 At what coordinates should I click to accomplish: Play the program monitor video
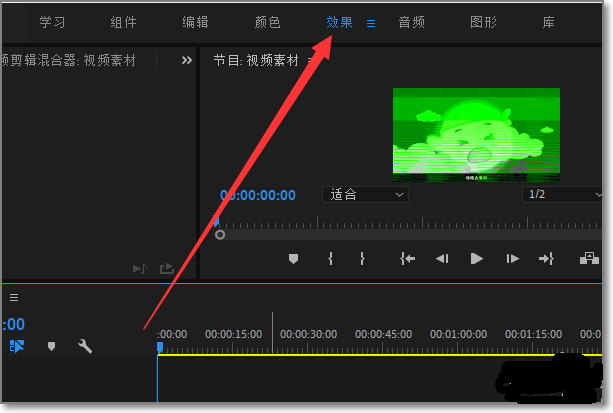[x=477, y=259]
